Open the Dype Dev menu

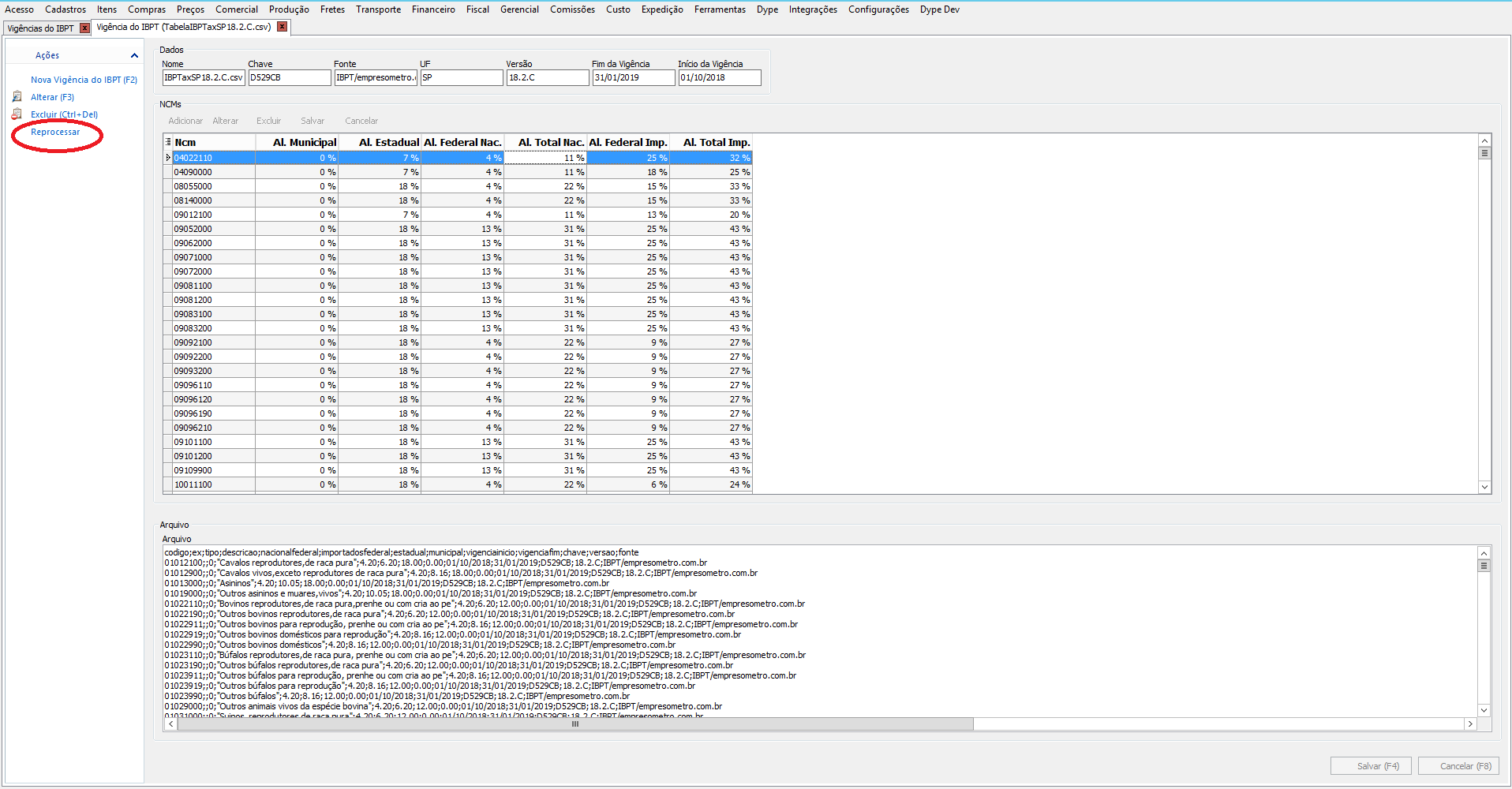click(x=939, y=9)
